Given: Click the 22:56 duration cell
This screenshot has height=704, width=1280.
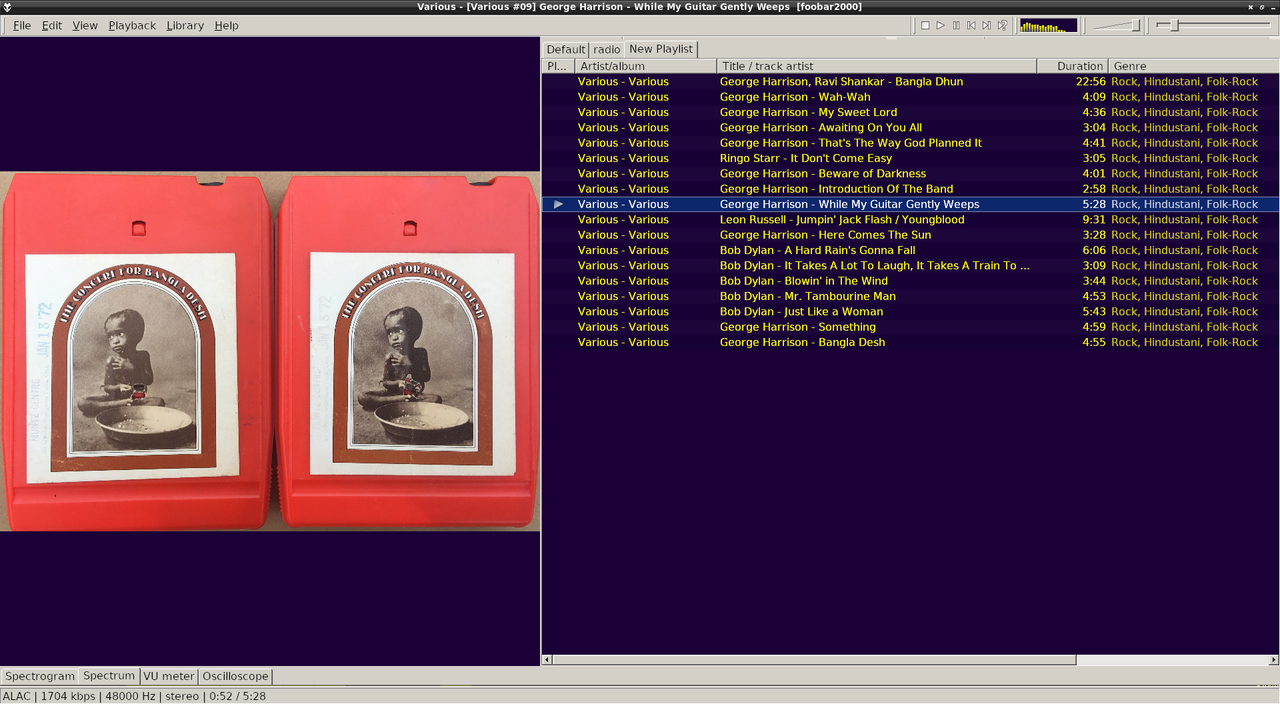Looking at the screenshot, I should (1091, 82).
